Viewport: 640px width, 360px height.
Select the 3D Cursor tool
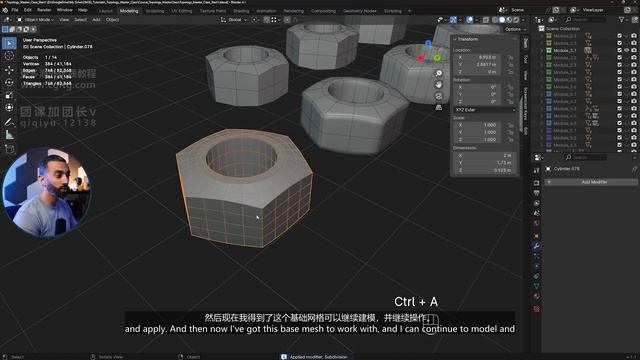pyautogui.click(x=9, y=56)
